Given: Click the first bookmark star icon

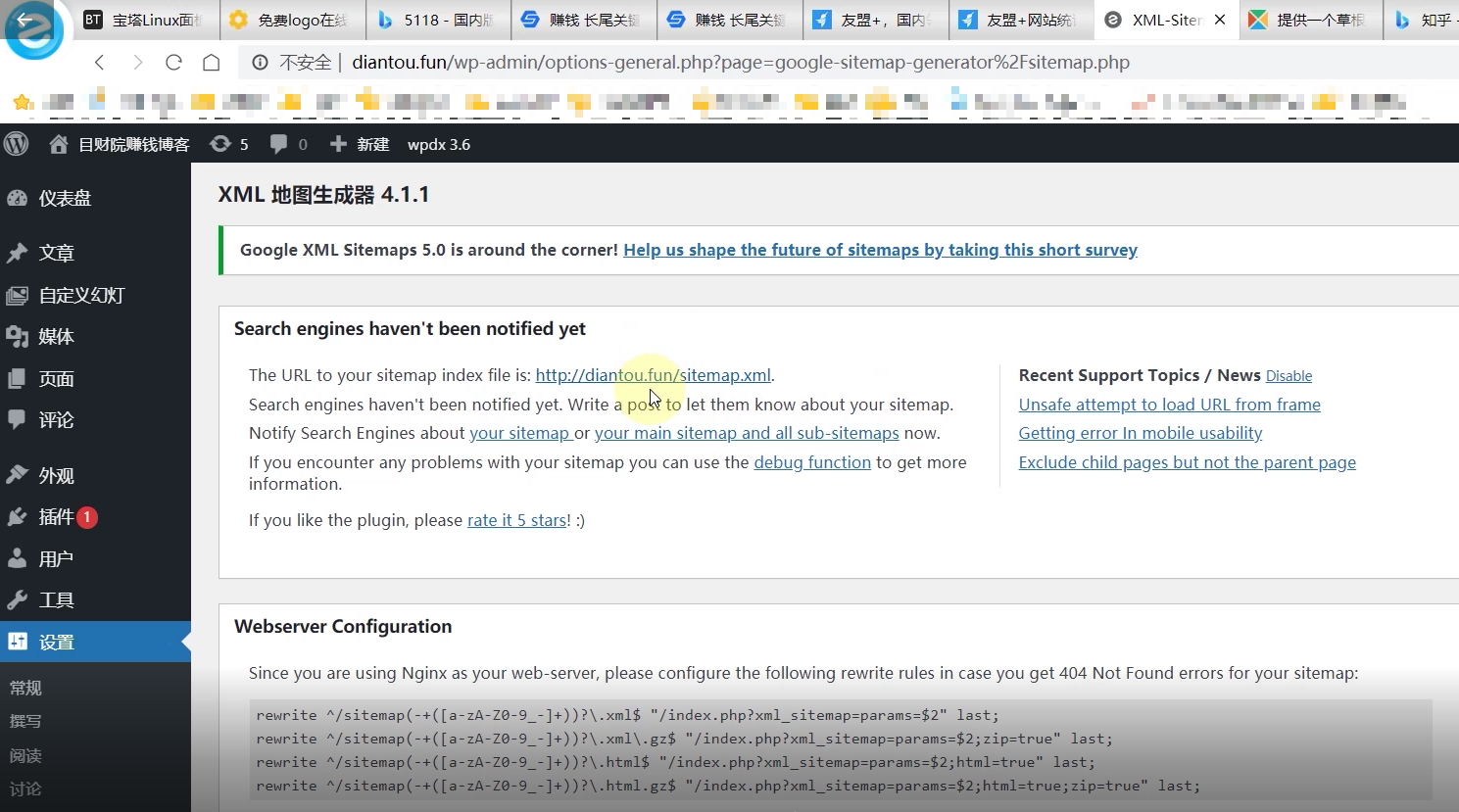Looking at the screenshot, I should pos(23,102).
